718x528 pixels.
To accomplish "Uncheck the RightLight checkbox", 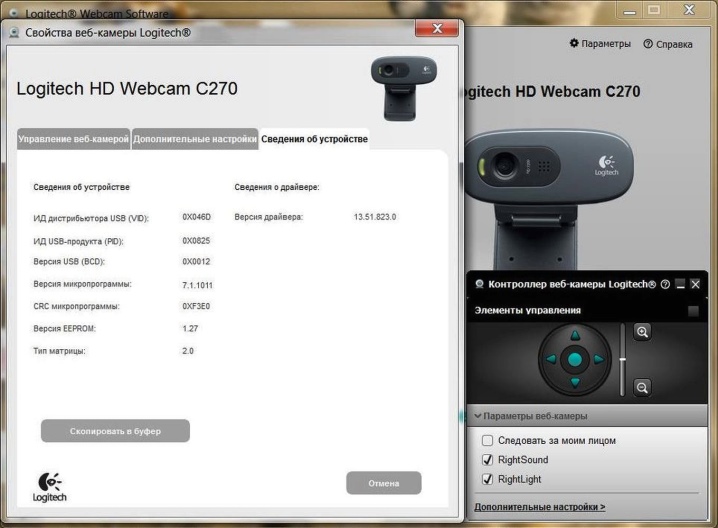I will tap(487, 479).
